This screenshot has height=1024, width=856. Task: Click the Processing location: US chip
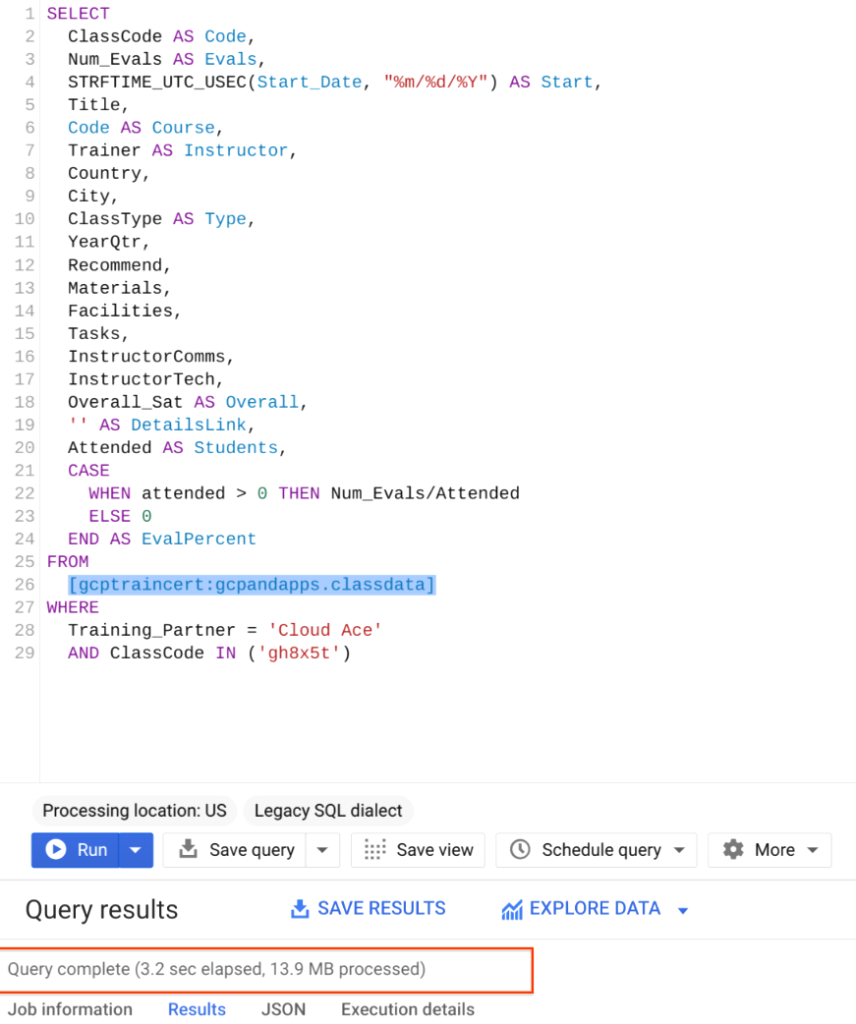click(133, 811)
